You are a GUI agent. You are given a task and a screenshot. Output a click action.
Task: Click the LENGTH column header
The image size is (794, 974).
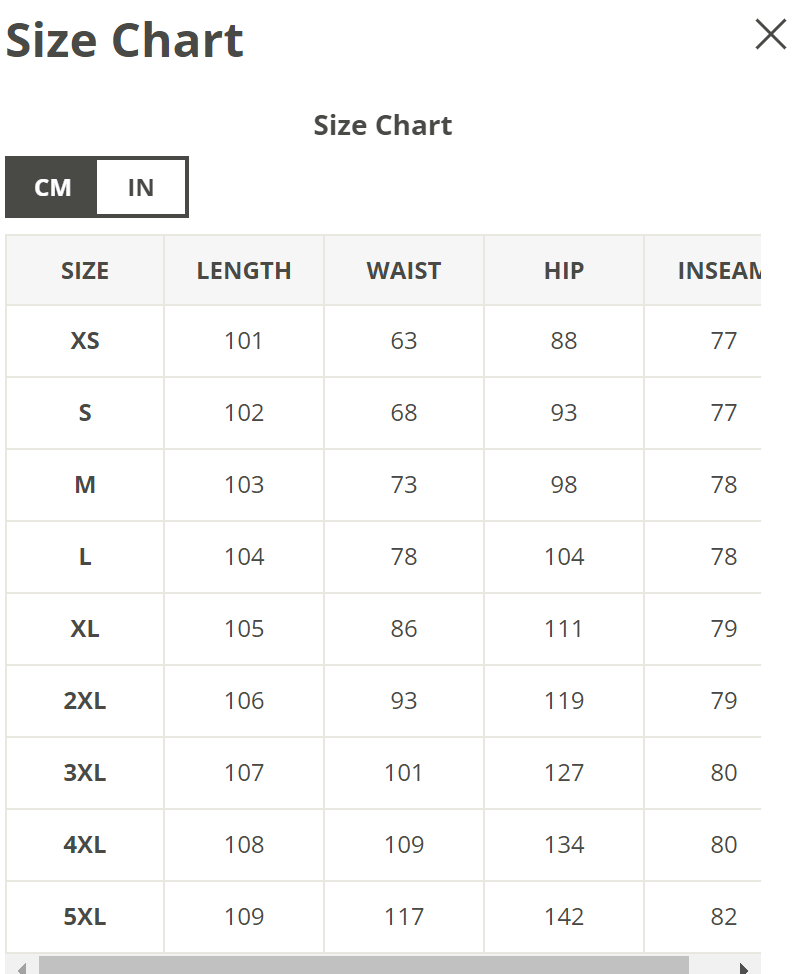pos(244,271)
